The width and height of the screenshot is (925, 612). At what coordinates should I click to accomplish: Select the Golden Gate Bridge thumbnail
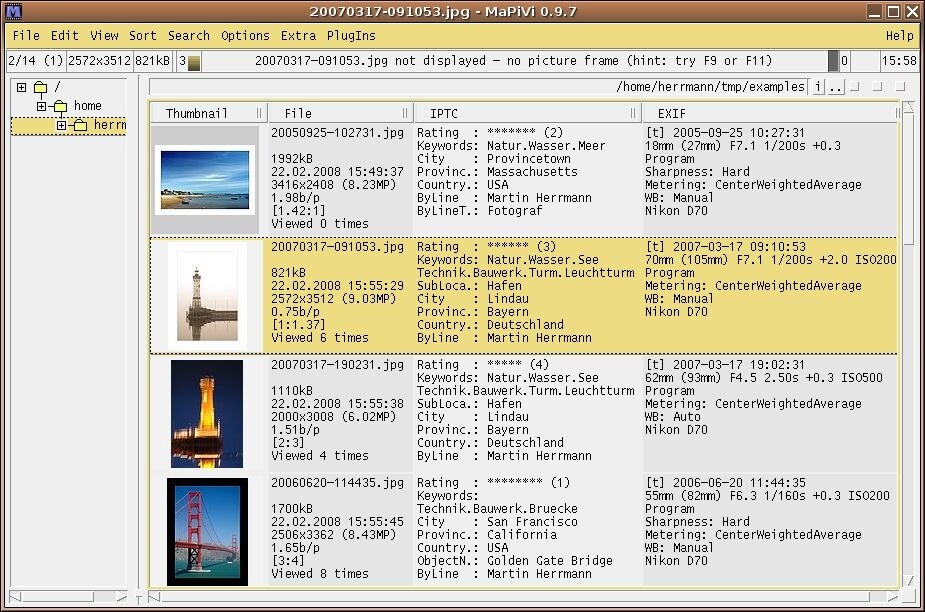click(207, 532)
